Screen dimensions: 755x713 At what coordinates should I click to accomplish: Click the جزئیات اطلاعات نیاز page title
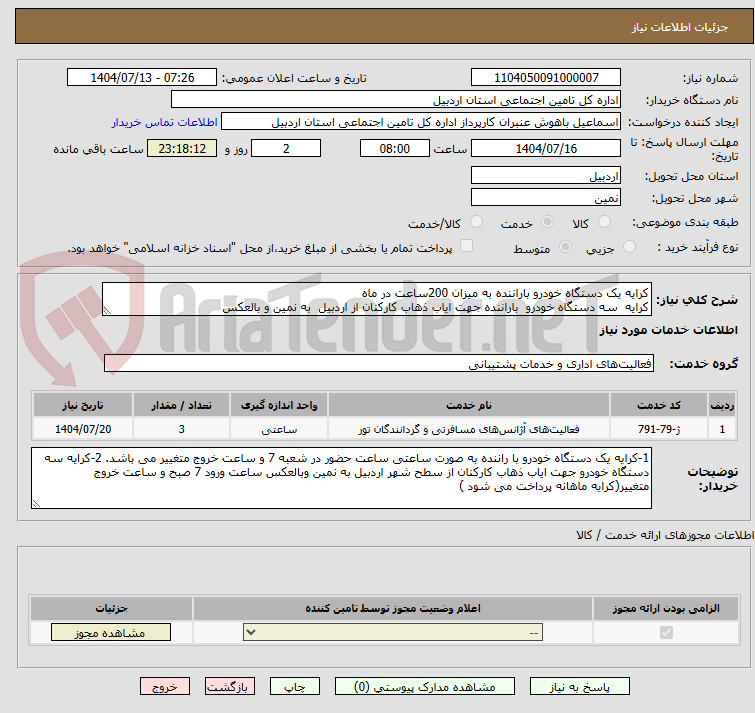[x=679, y=27]
